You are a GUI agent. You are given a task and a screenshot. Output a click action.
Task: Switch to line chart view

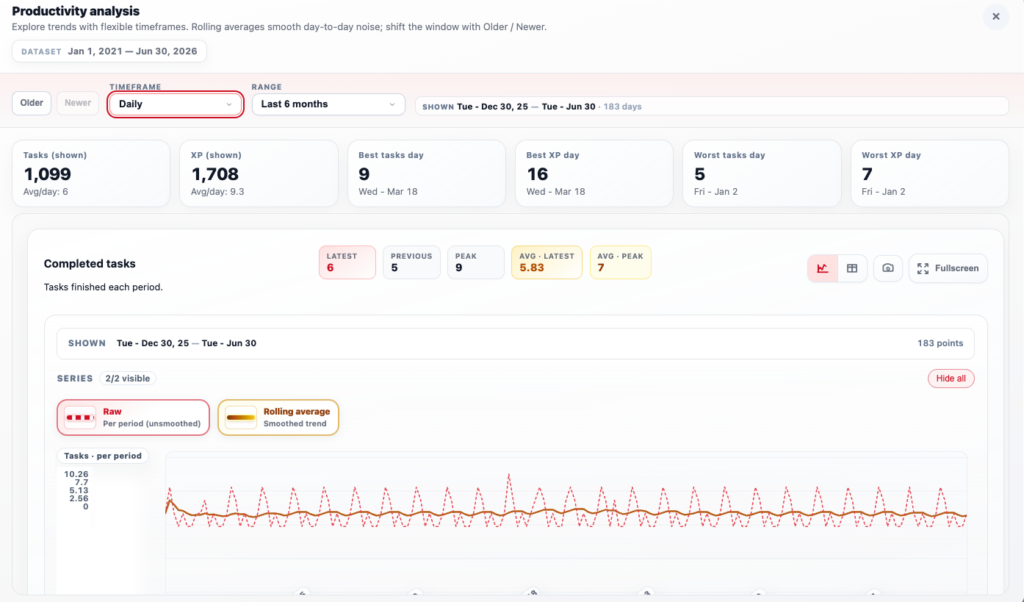[x=823, y=268]
